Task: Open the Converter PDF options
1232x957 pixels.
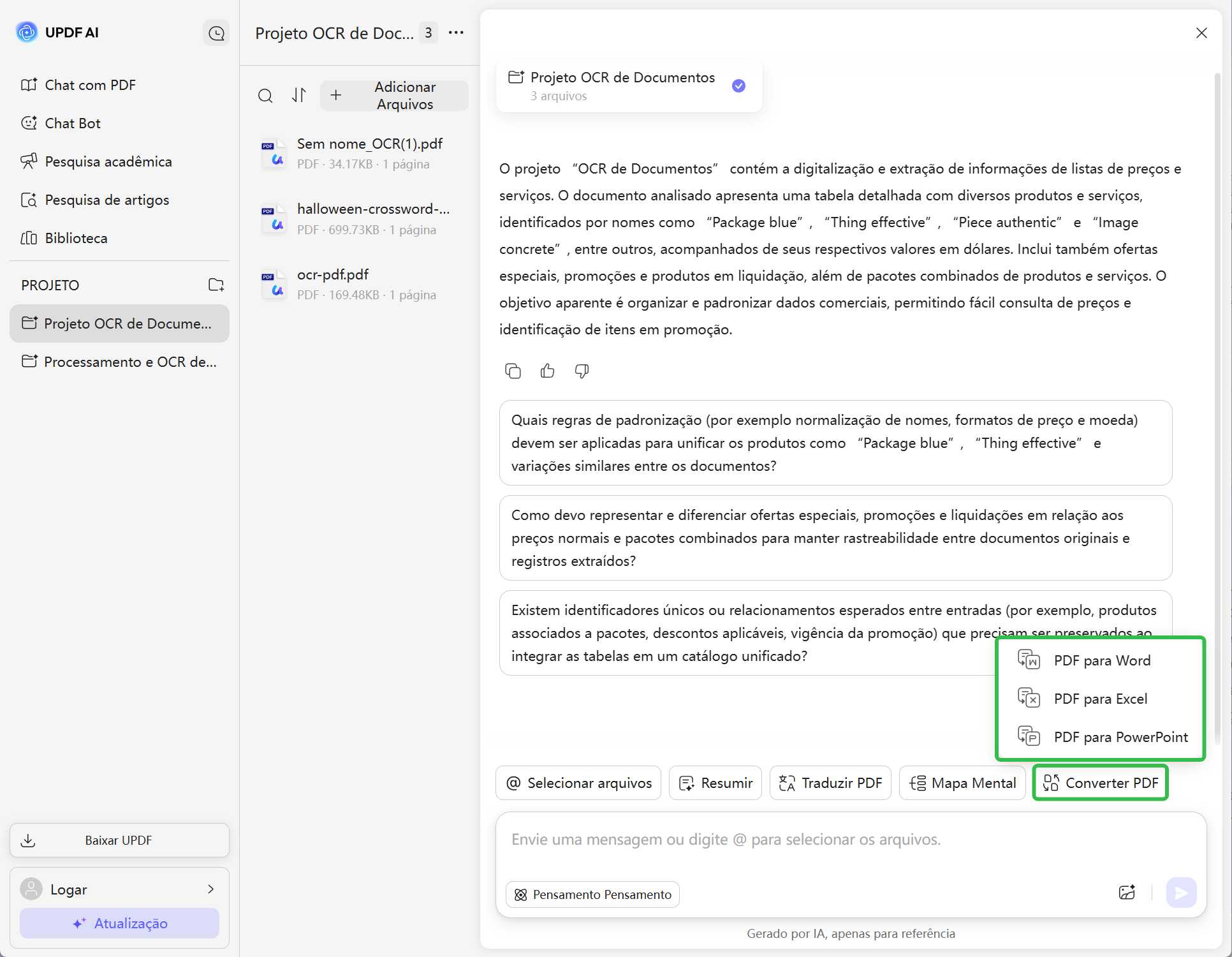Action: pyautogui.click(x=1100, y=783)
